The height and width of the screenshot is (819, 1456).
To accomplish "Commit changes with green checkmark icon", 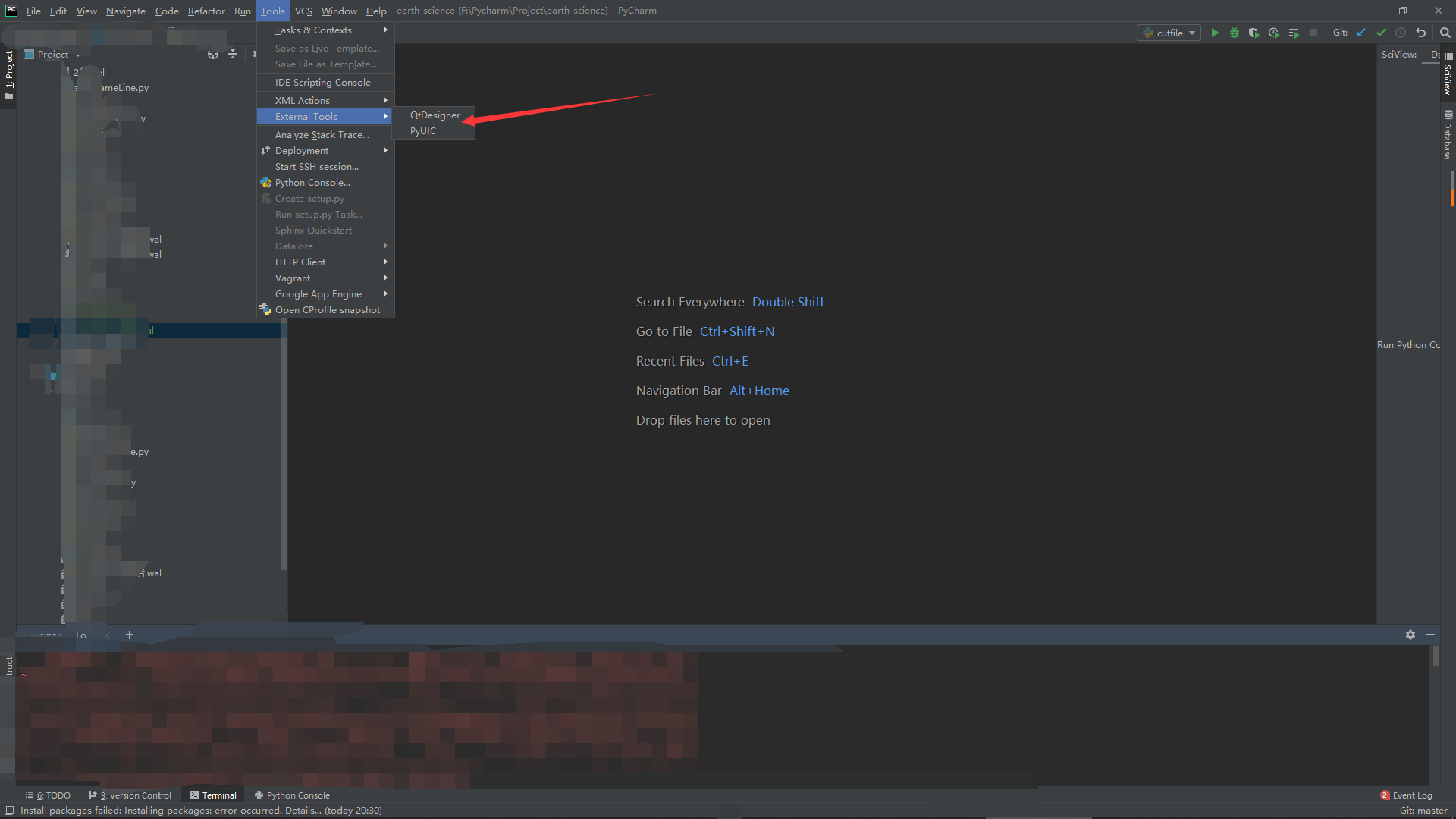I will tap(1381, 33).
